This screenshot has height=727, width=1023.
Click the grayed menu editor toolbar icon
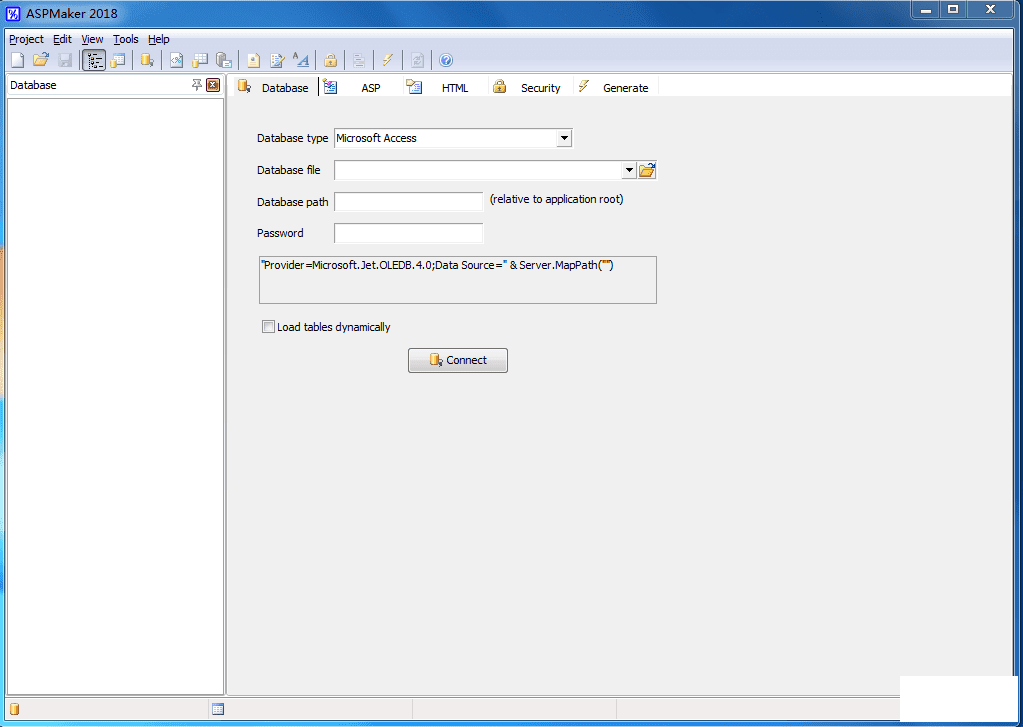[359, 61]
